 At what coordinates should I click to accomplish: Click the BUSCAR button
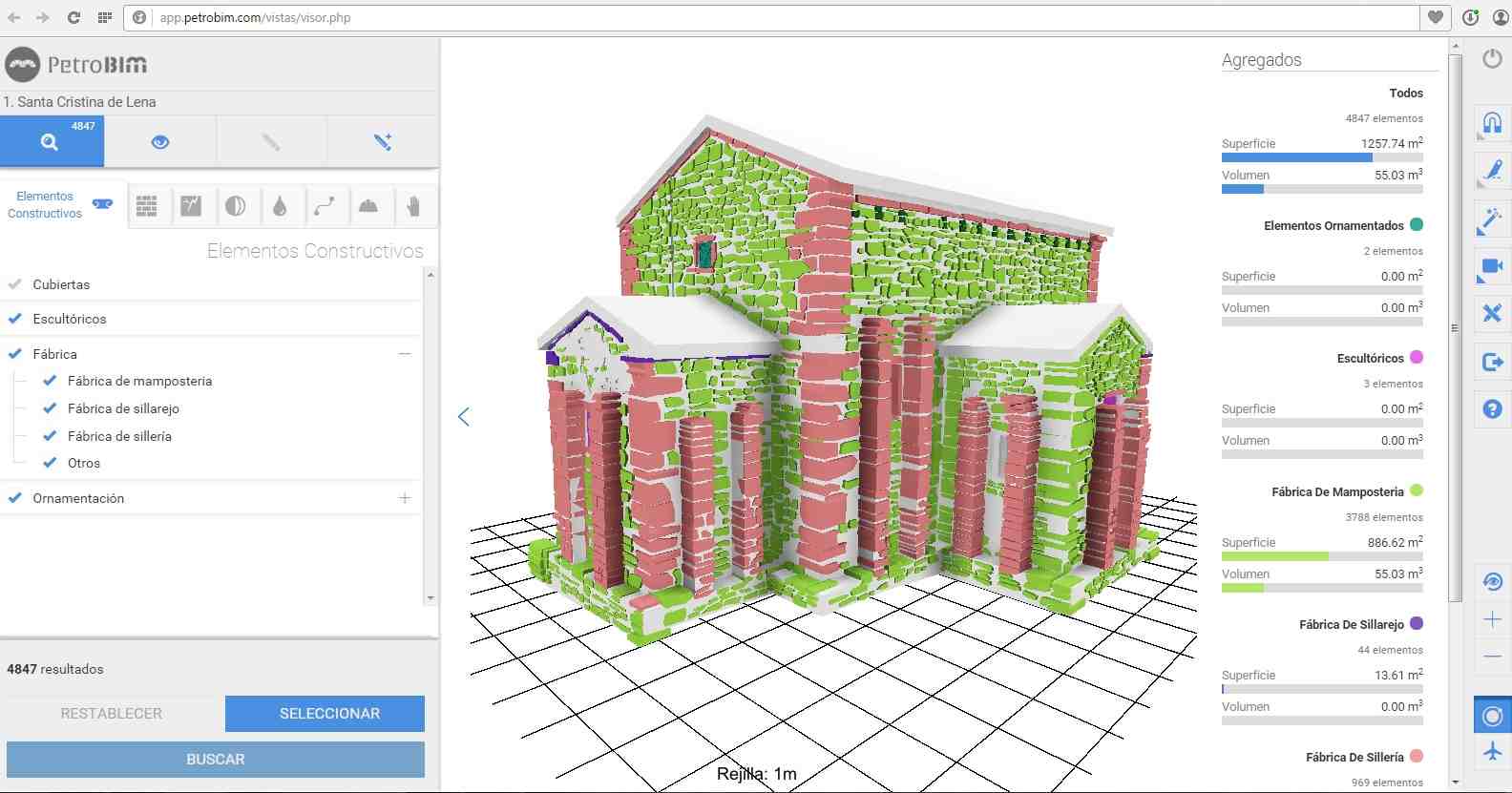coord(216,760)
